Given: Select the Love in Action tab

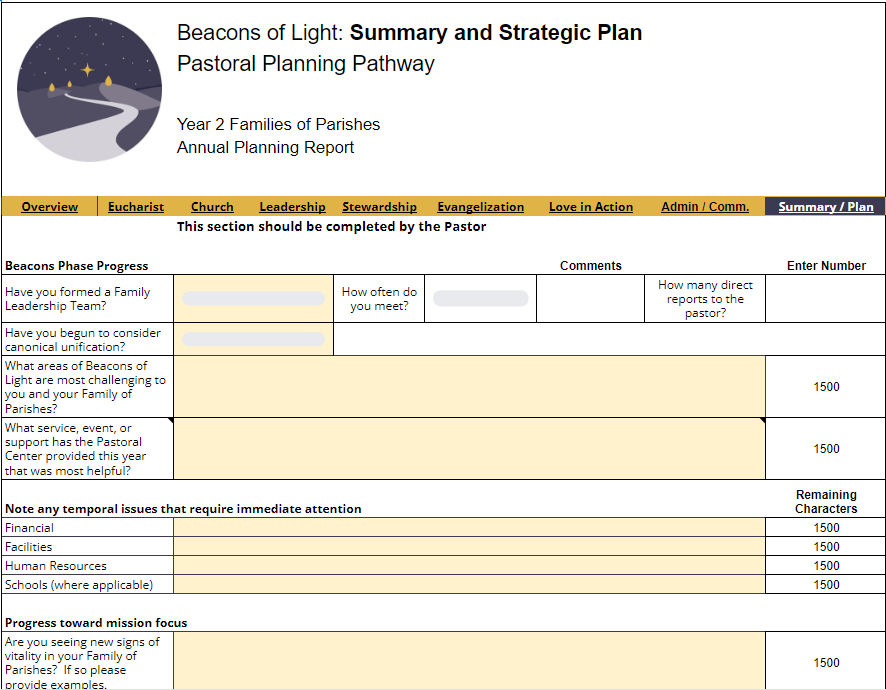Looking at the screenshot, I should point(590,207).
